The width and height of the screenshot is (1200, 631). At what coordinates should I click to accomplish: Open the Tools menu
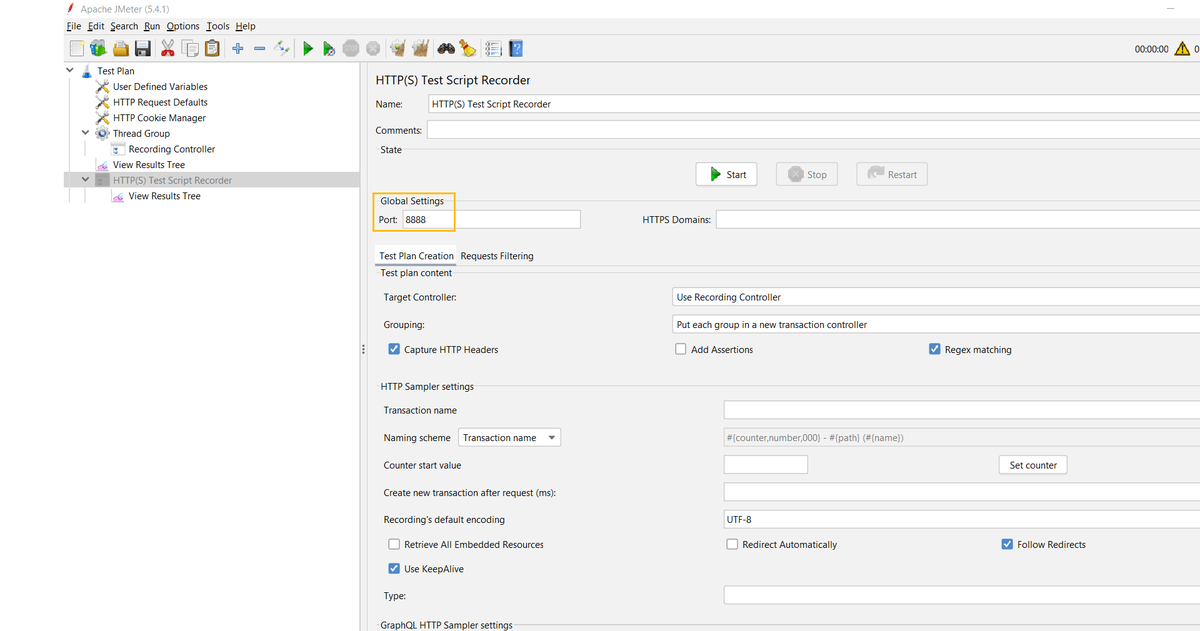(218, 26)
